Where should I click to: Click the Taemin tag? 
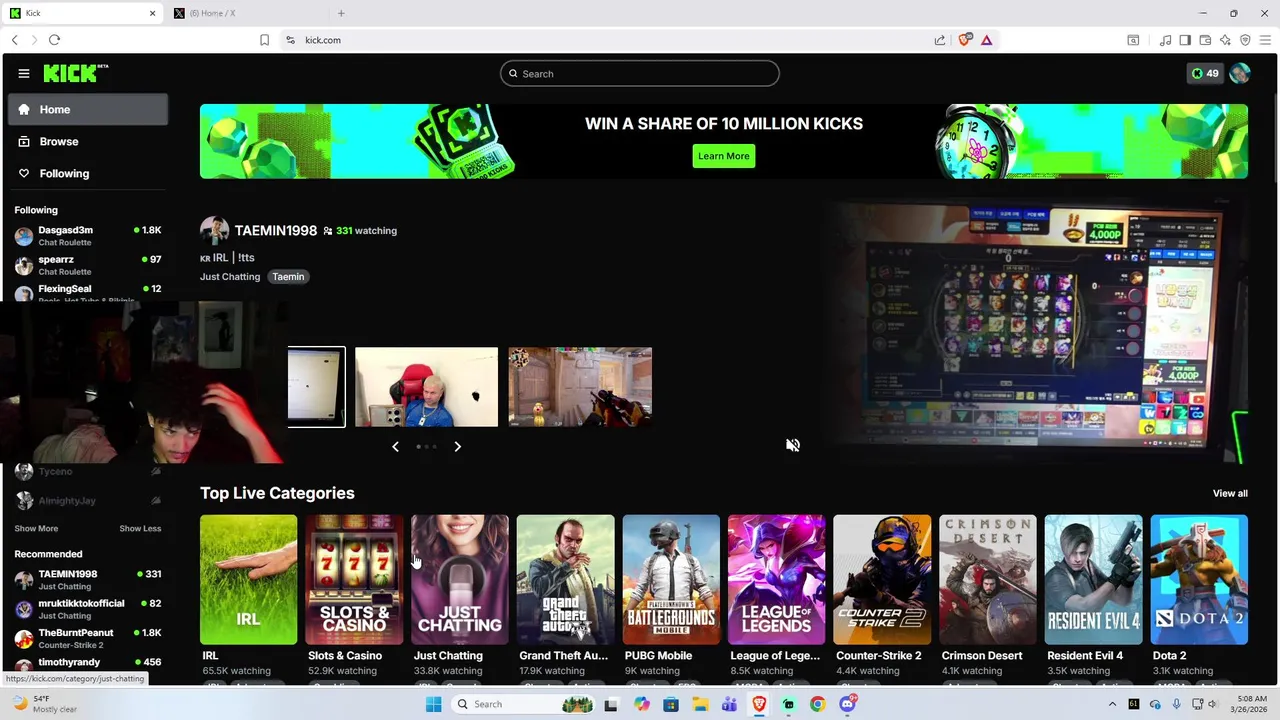288,277
